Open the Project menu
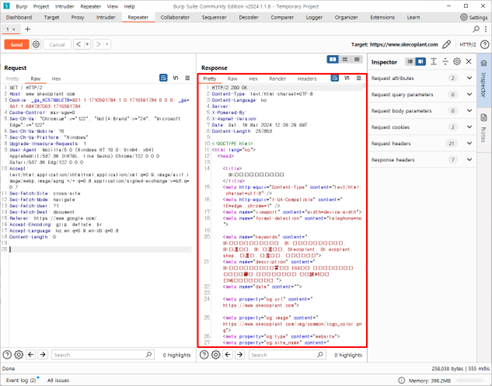 41,6
